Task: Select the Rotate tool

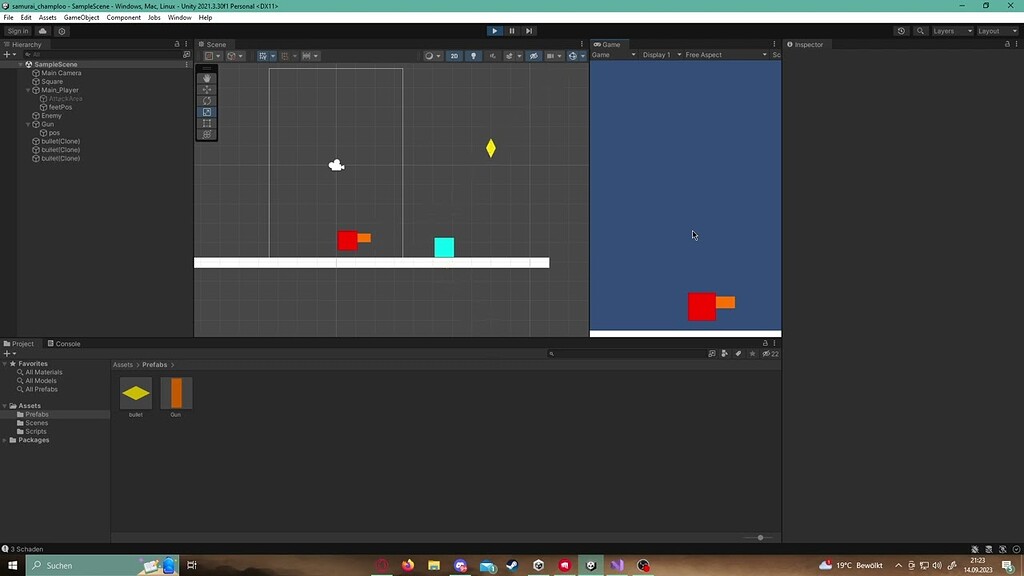Action: (x=206, y=100)
